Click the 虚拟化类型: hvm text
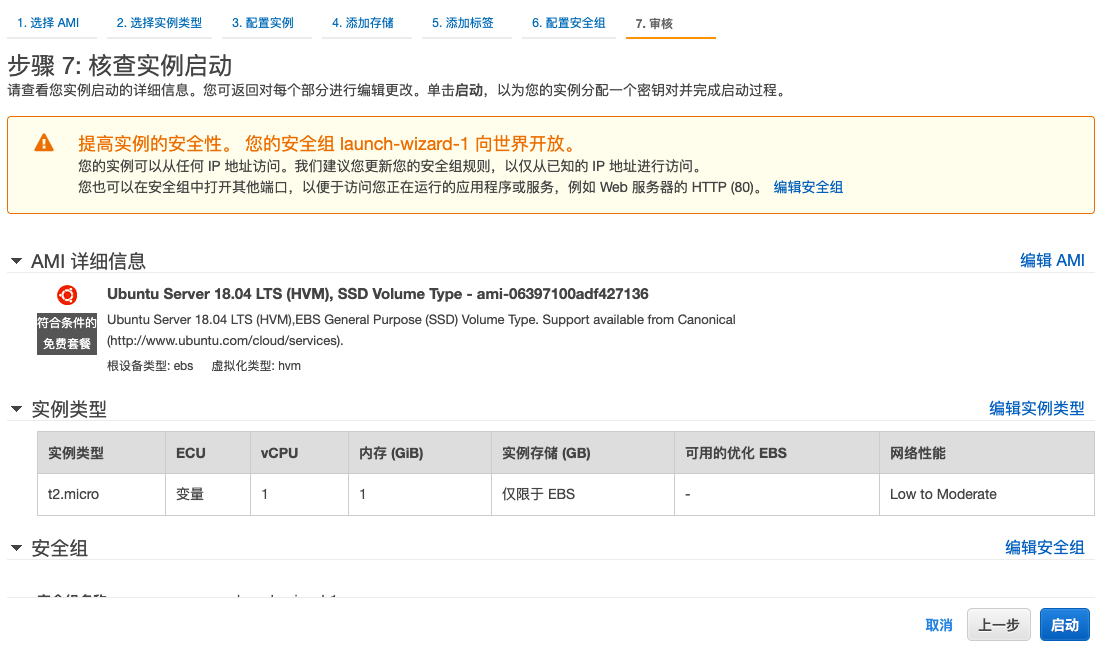Image resolution: width=1106 pixels, height=651 pixels. pyautogui.click(x=256, y=366)
